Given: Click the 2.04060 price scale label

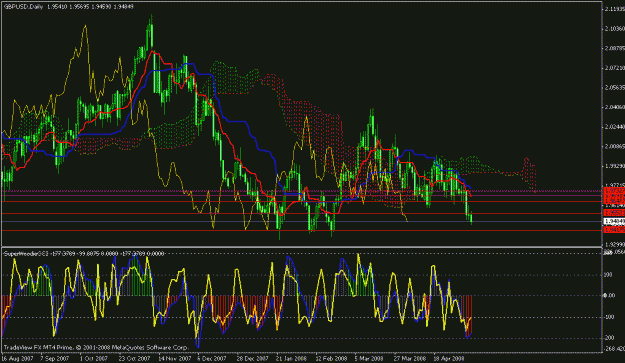Looking at the screenshot, I should coord(615,107).
